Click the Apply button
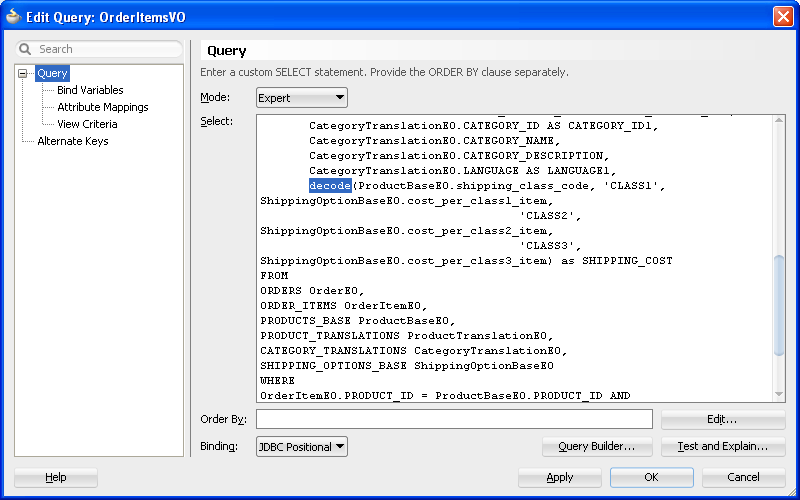This screenshot has width=800, height=500. [560, 478]
